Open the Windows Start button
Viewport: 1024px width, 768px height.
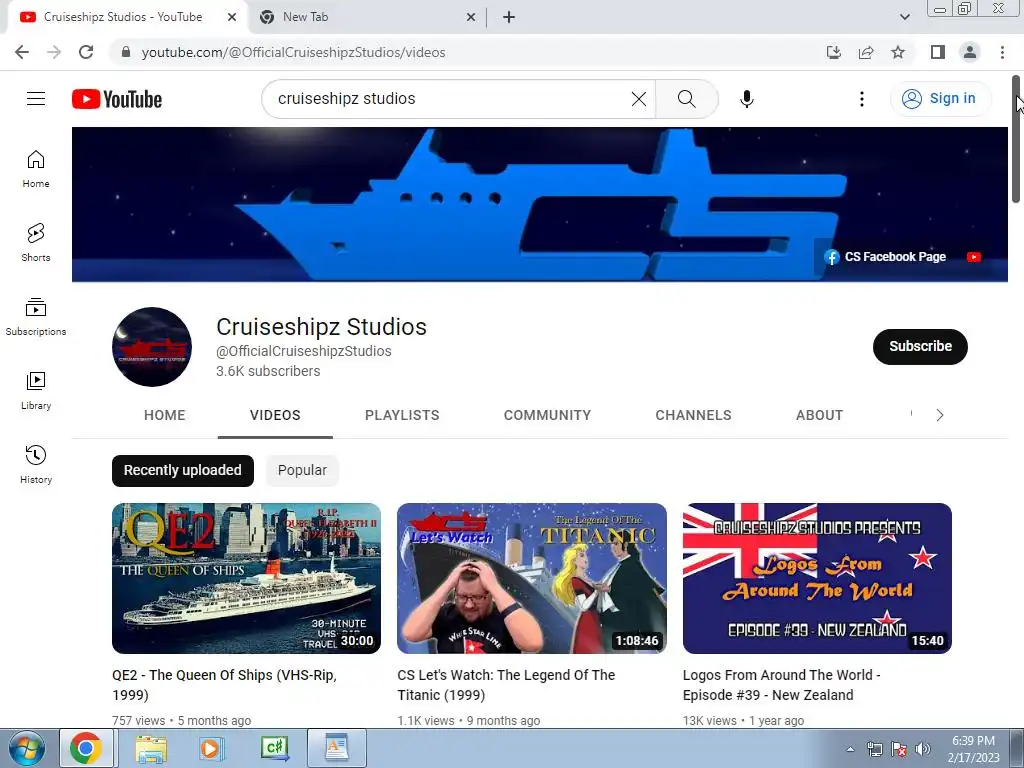[x=26, y=748]
